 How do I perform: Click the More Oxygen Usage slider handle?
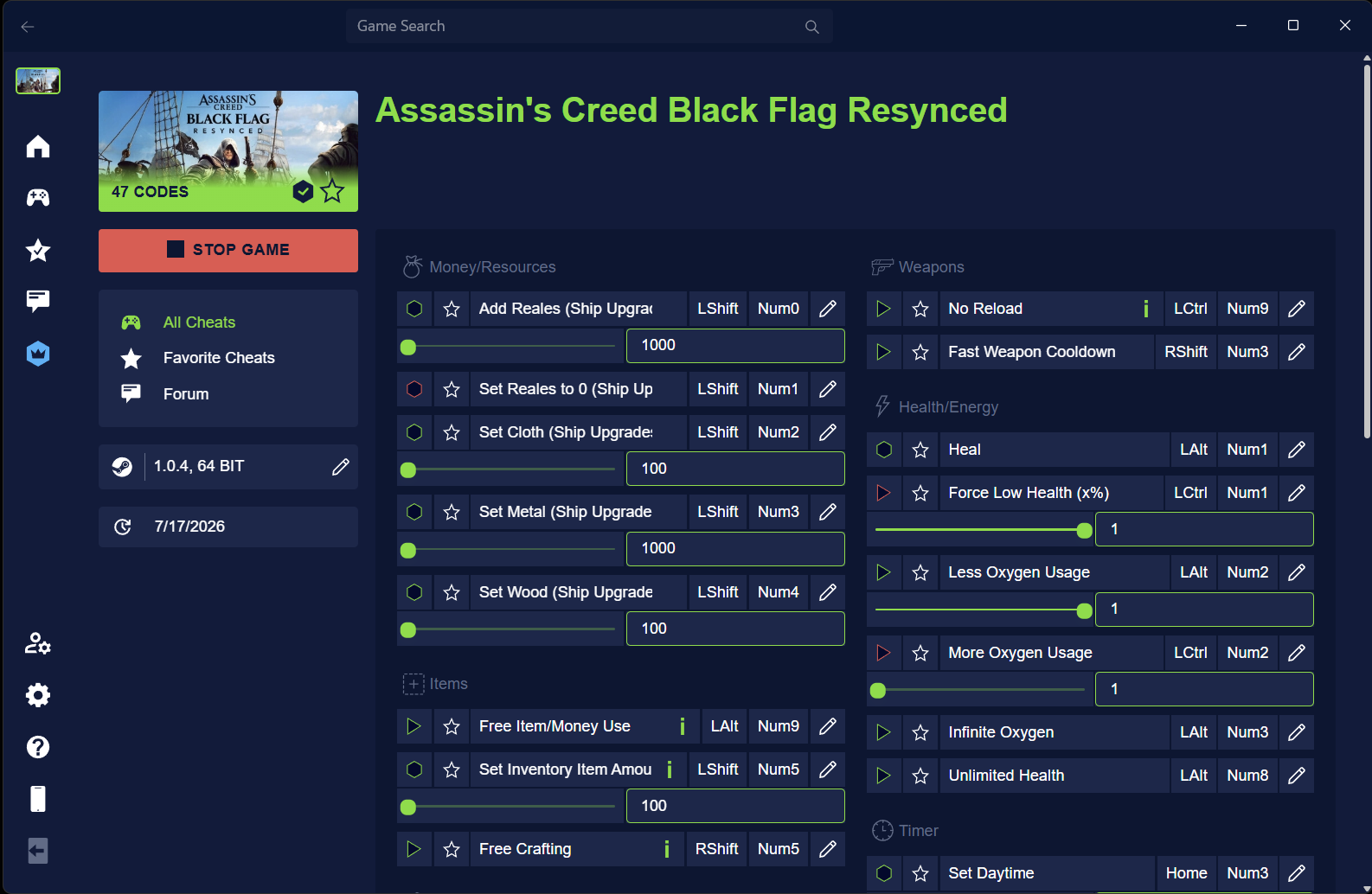coord(878,691)
